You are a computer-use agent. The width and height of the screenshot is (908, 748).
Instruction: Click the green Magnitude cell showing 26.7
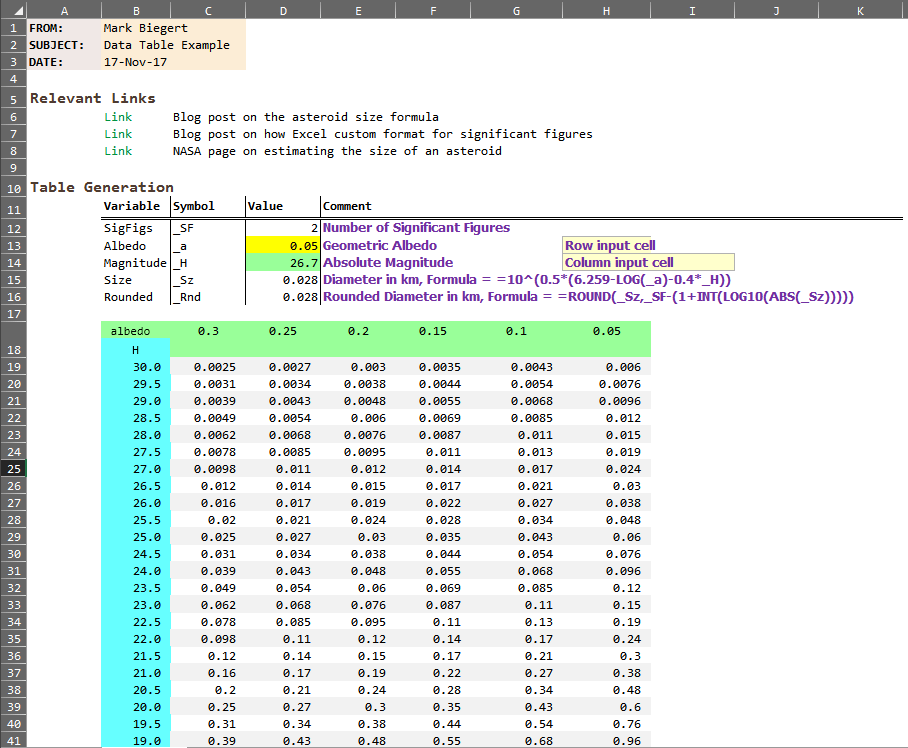coord(283,262)
